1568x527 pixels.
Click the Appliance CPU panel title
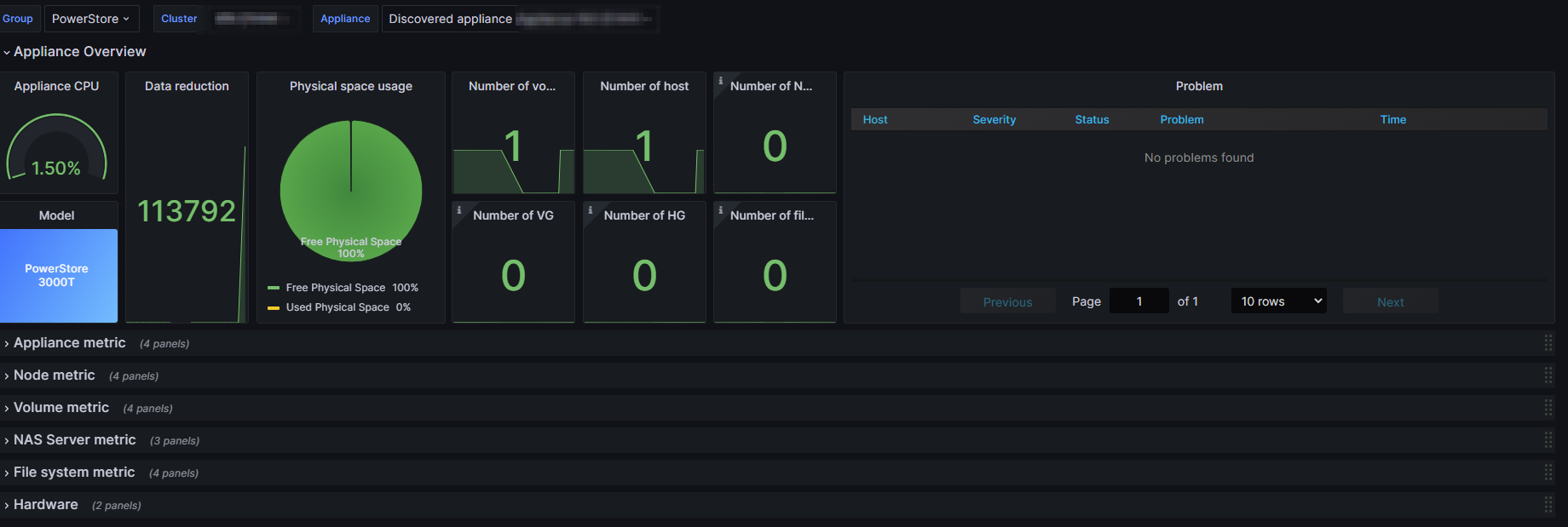[x=56, y=86]
